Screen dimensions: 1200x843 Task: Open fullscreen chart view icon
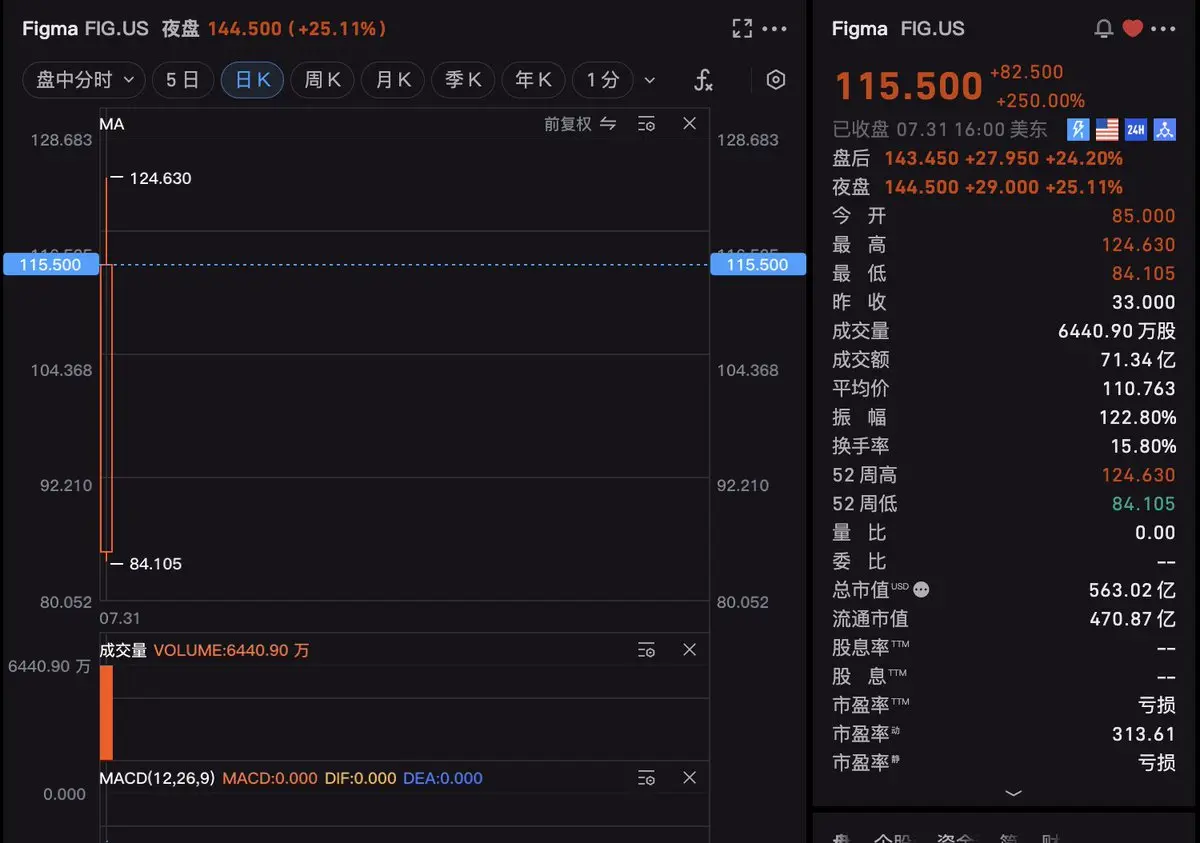click(742, 28)
